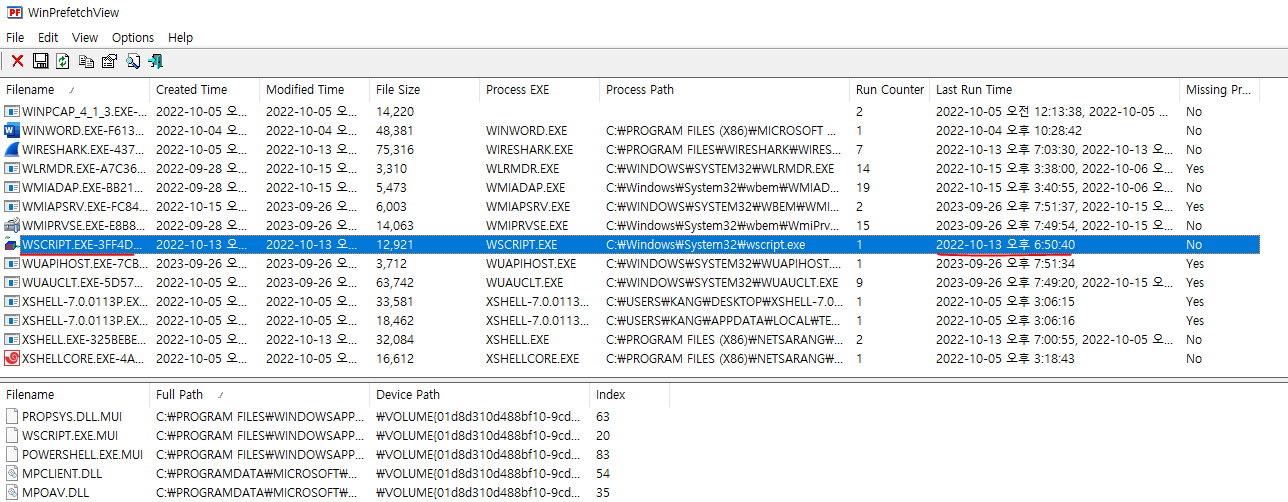Click the Missing Pr... column header
1288x502 pixels.
point(1219,90)
